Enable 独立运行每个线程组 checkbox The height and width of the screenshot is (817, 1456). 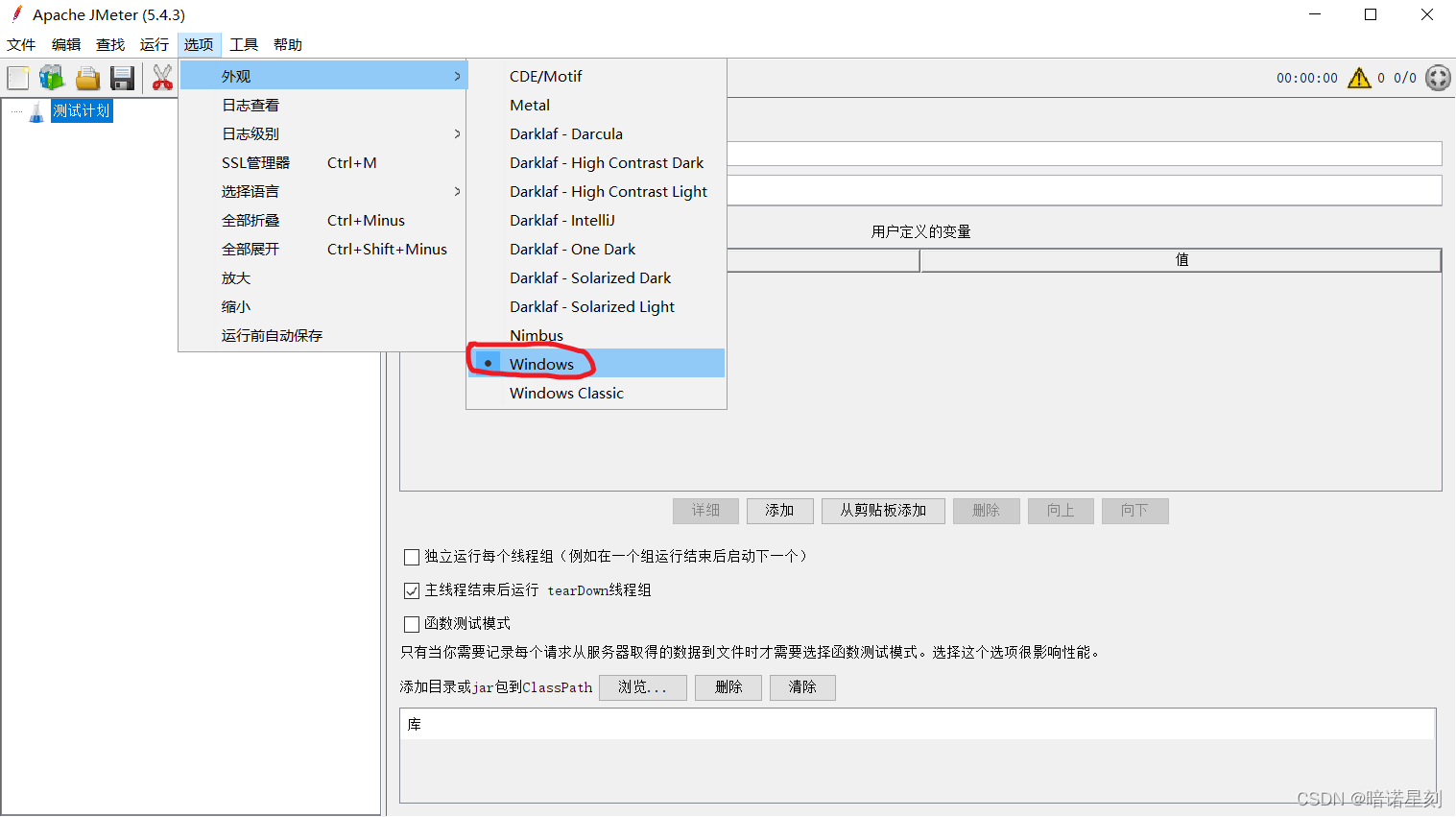click(x=412, y=557)
